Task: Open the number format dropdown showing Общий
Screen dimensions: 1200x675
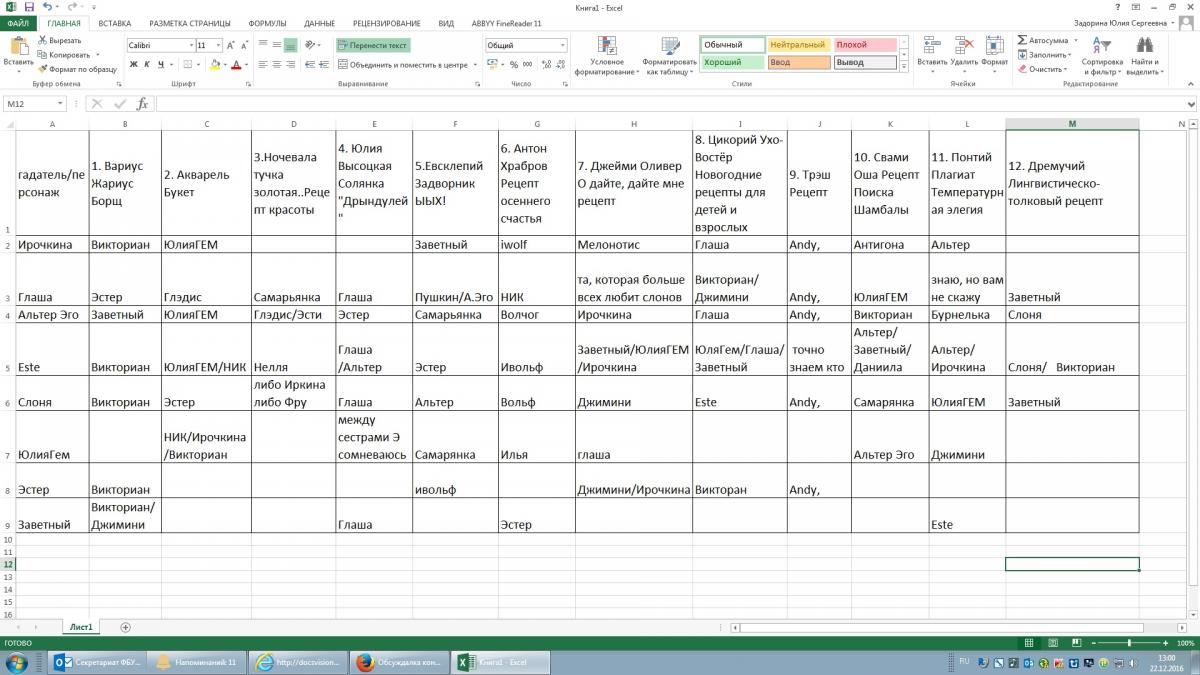Action: (x=562, y=45)
